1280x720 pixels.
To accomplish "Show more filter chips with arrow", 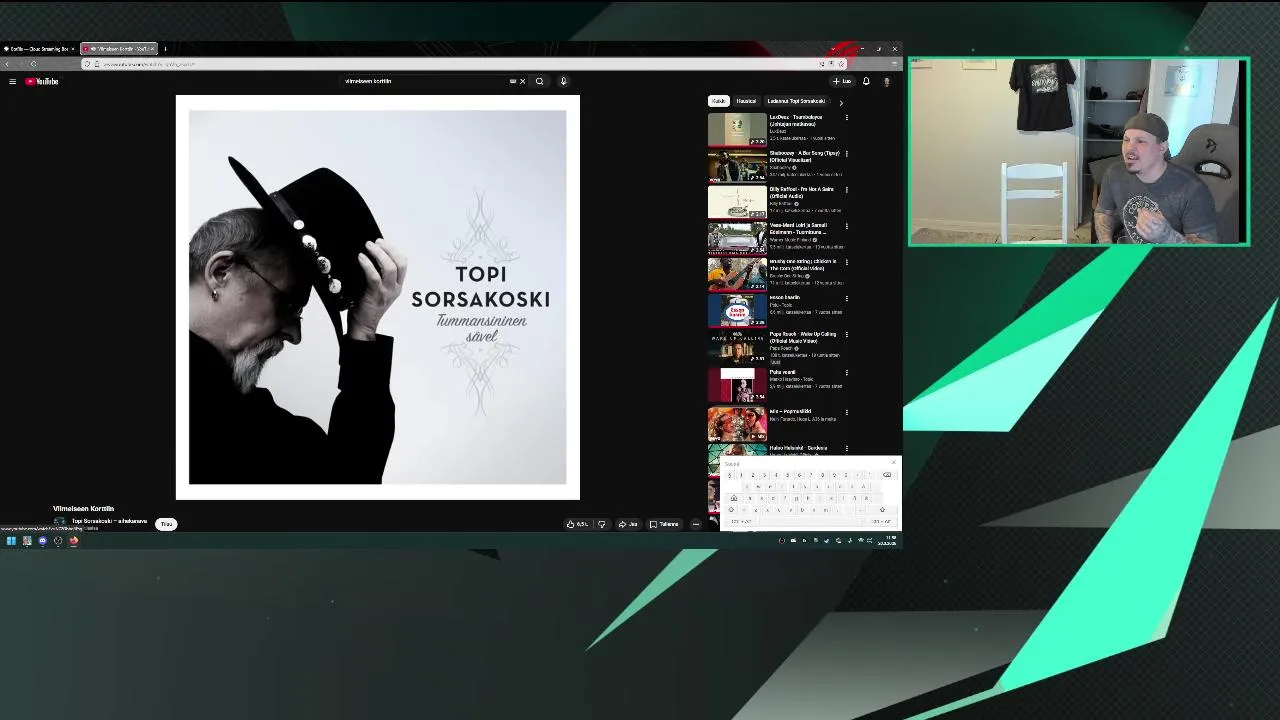I will pyautogui.click(x=840, y=102).
